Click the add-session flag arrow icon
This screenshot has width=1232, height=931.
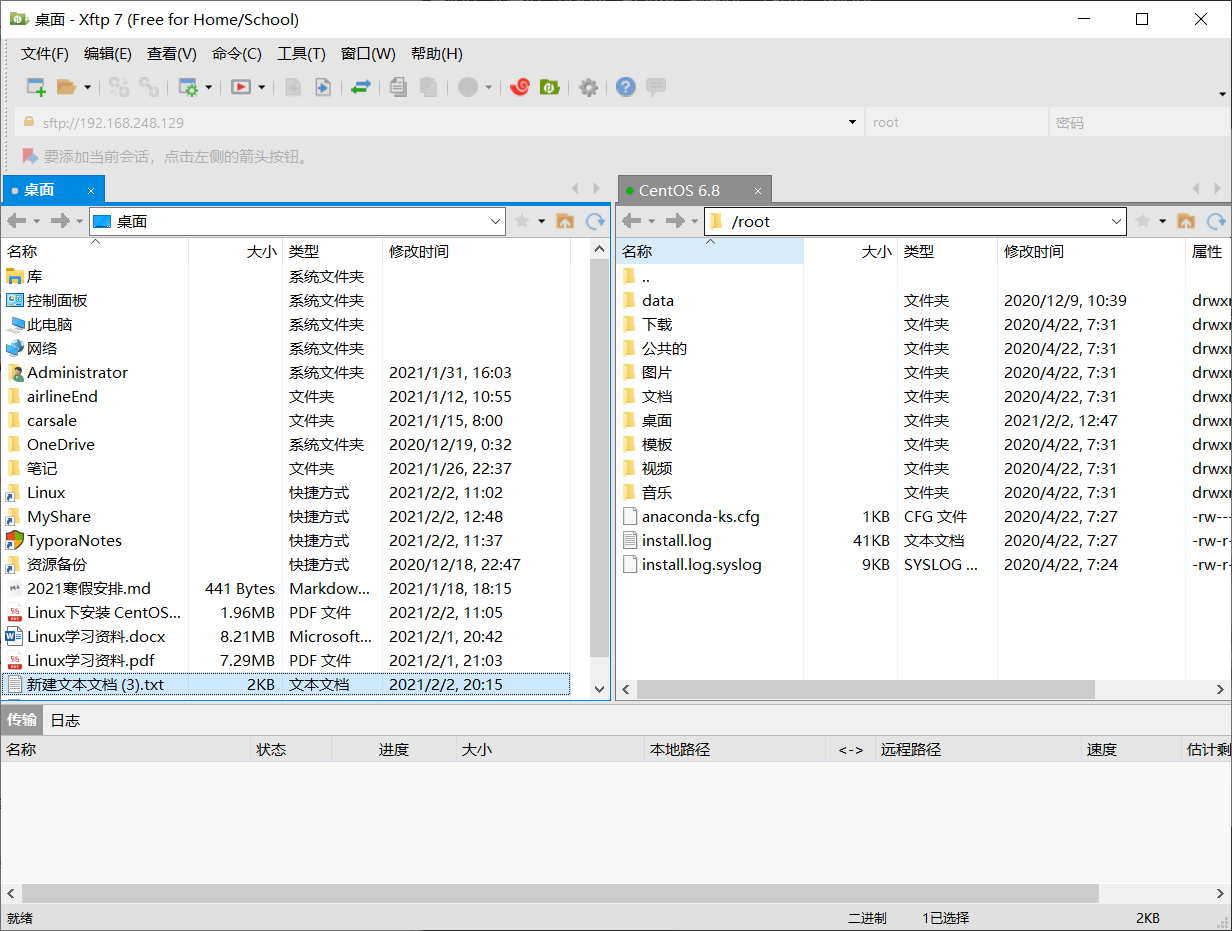pyautogui.click(x=30, y=156)
